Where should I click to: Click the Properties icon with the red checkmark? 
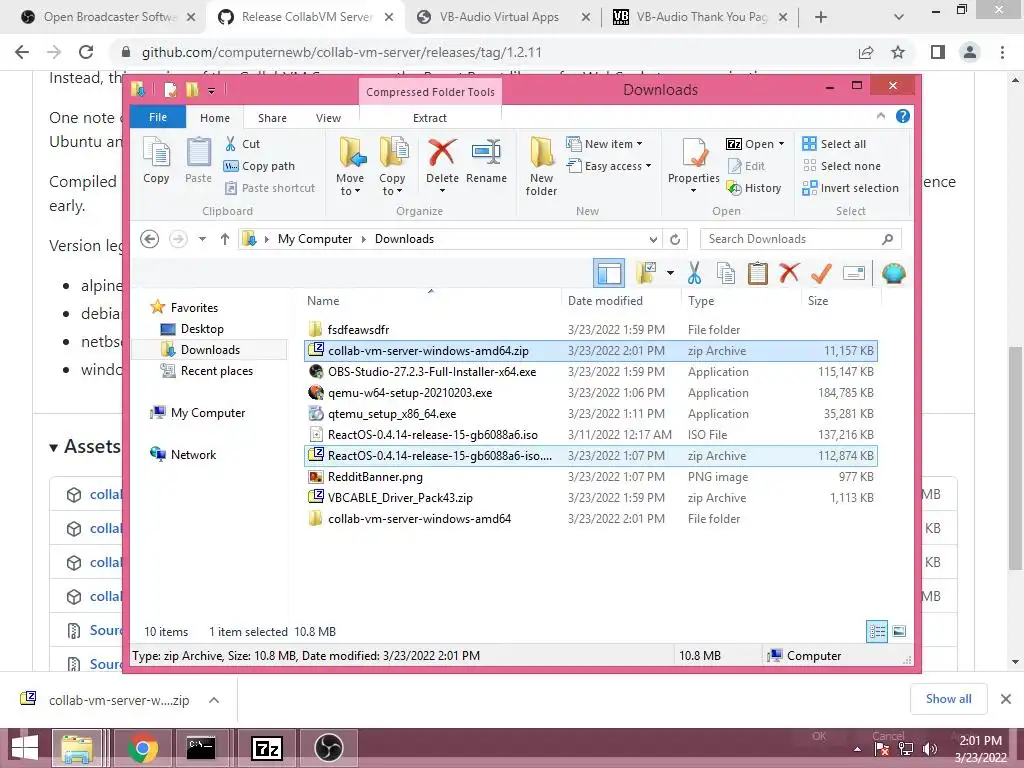[694, 153]
